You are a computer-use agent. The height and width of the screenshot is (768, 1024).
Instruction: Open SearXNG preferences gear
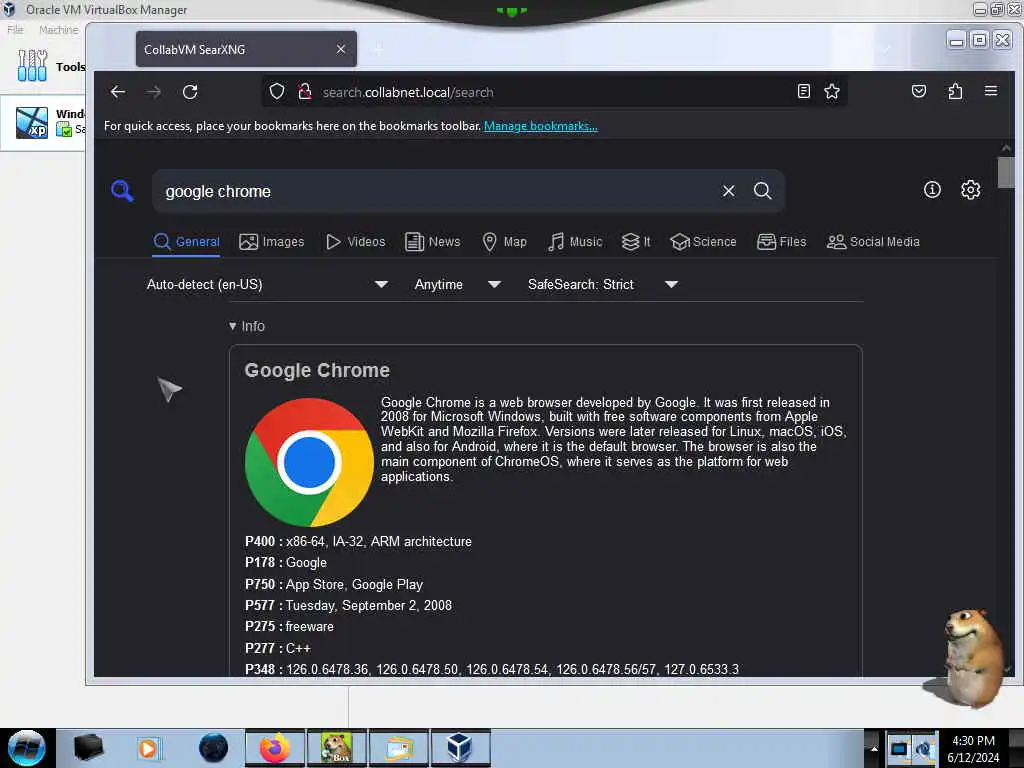click(970, 189)
